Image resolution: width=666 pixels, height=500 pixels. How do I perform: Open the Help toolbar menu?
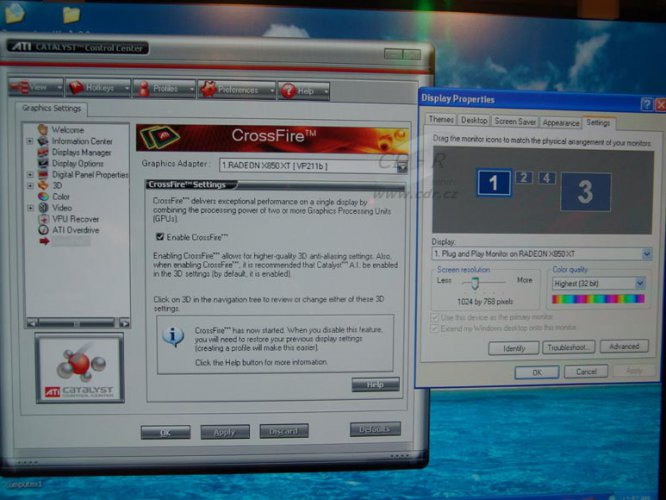click(304, 91)
